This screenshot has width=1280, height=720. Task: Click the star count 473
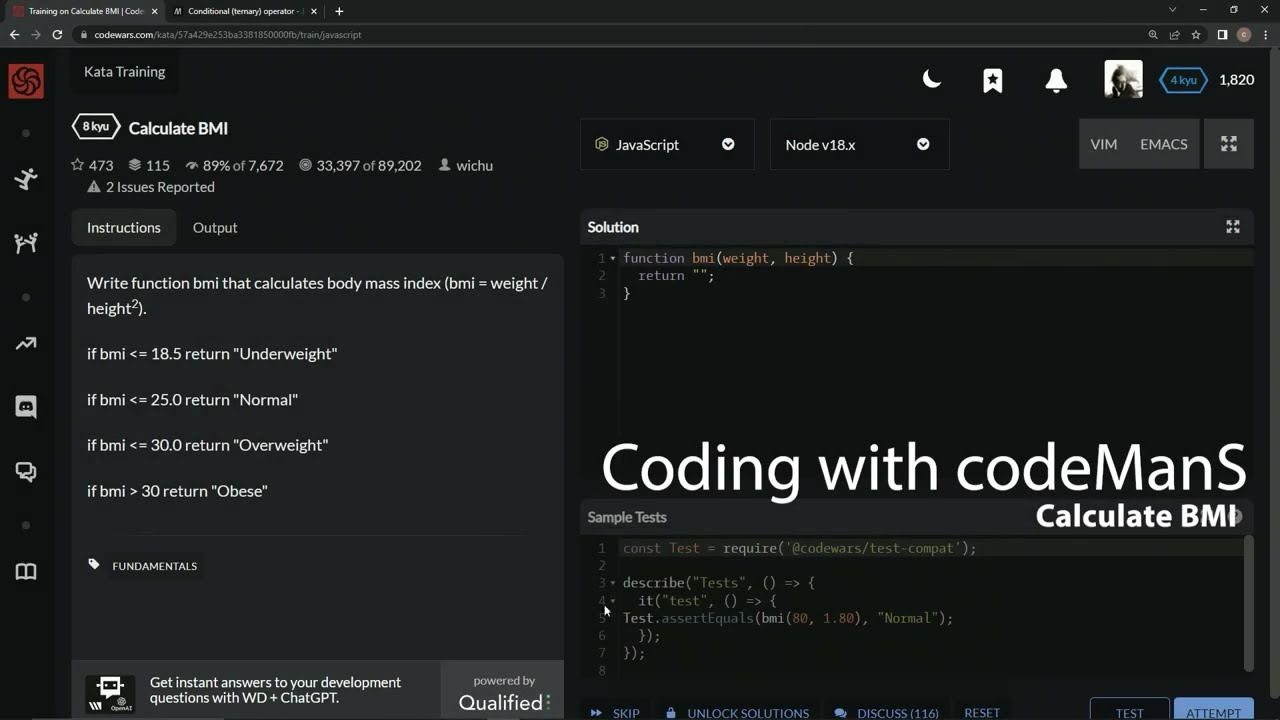pos(92,165)
